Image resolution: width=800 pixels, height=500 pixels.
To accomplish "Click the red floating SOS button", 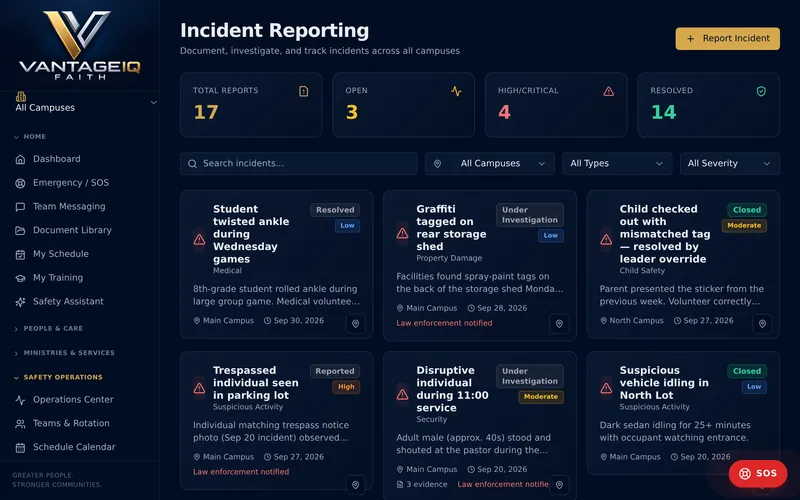I will (758, 473).
